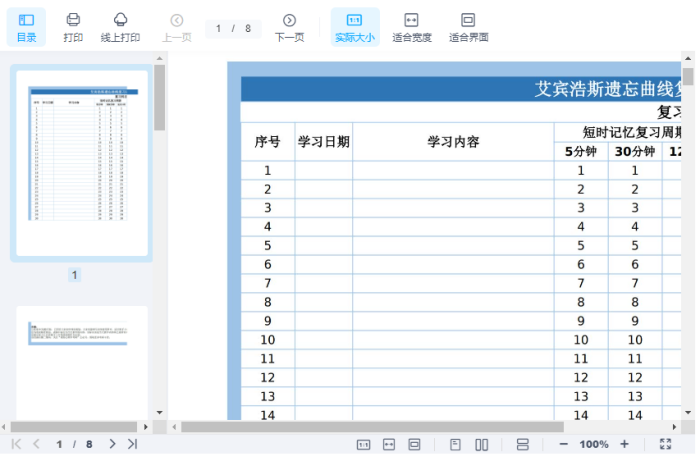Click thumbnail panel vertical scrollbar thumb
The image size is (700, 461).
(x=159, y=97)
